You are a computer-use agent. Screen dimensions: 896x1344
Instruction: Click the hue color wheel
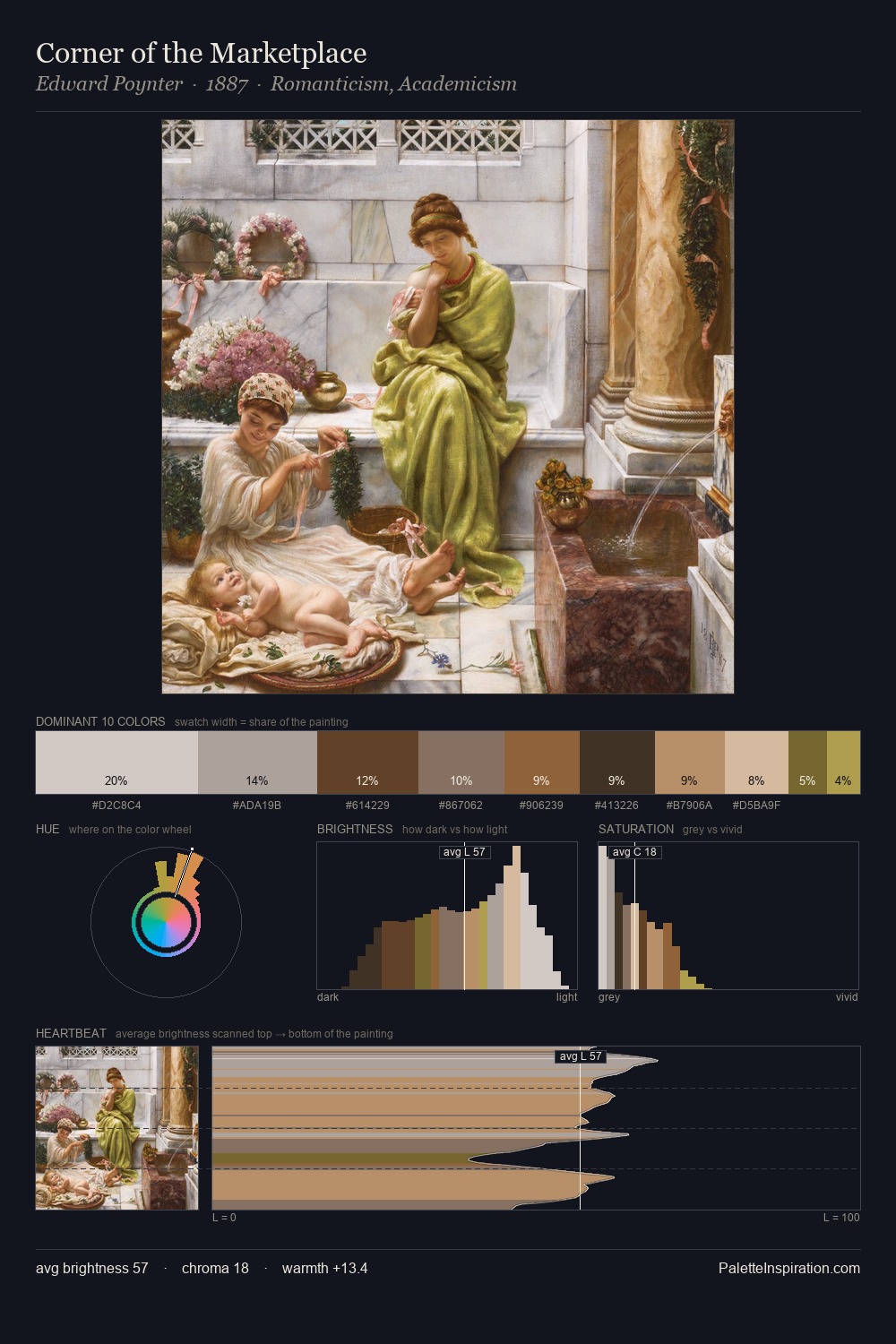[x=166, y=921]
